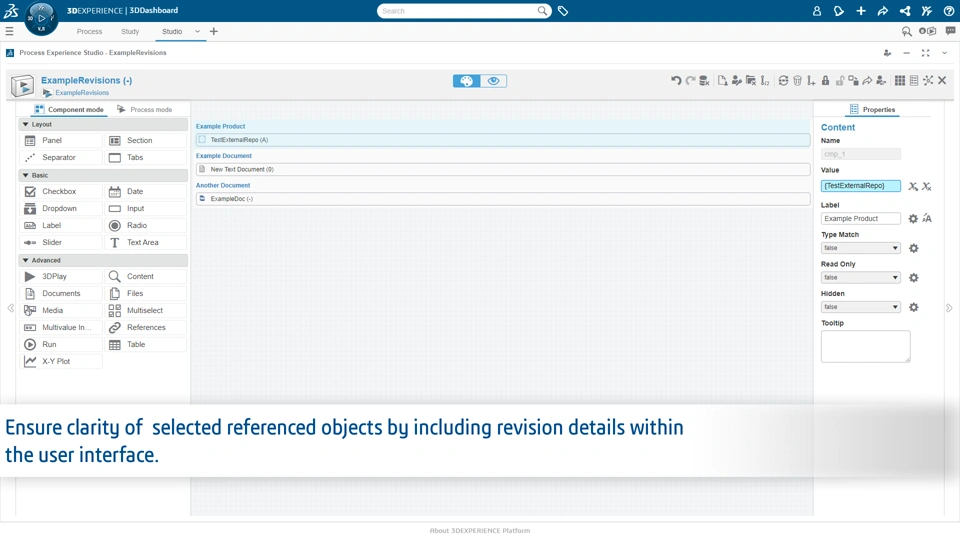Switch to Process mode tab
This screenshot has width=960, height=540.
pos(144,110)
